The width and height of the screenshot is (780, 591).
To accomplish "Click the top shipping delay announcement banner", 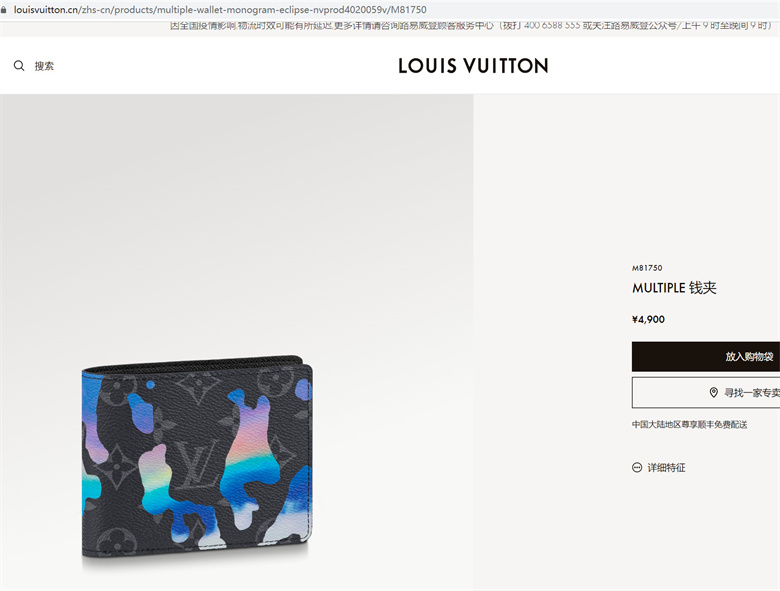I will 471,26.
